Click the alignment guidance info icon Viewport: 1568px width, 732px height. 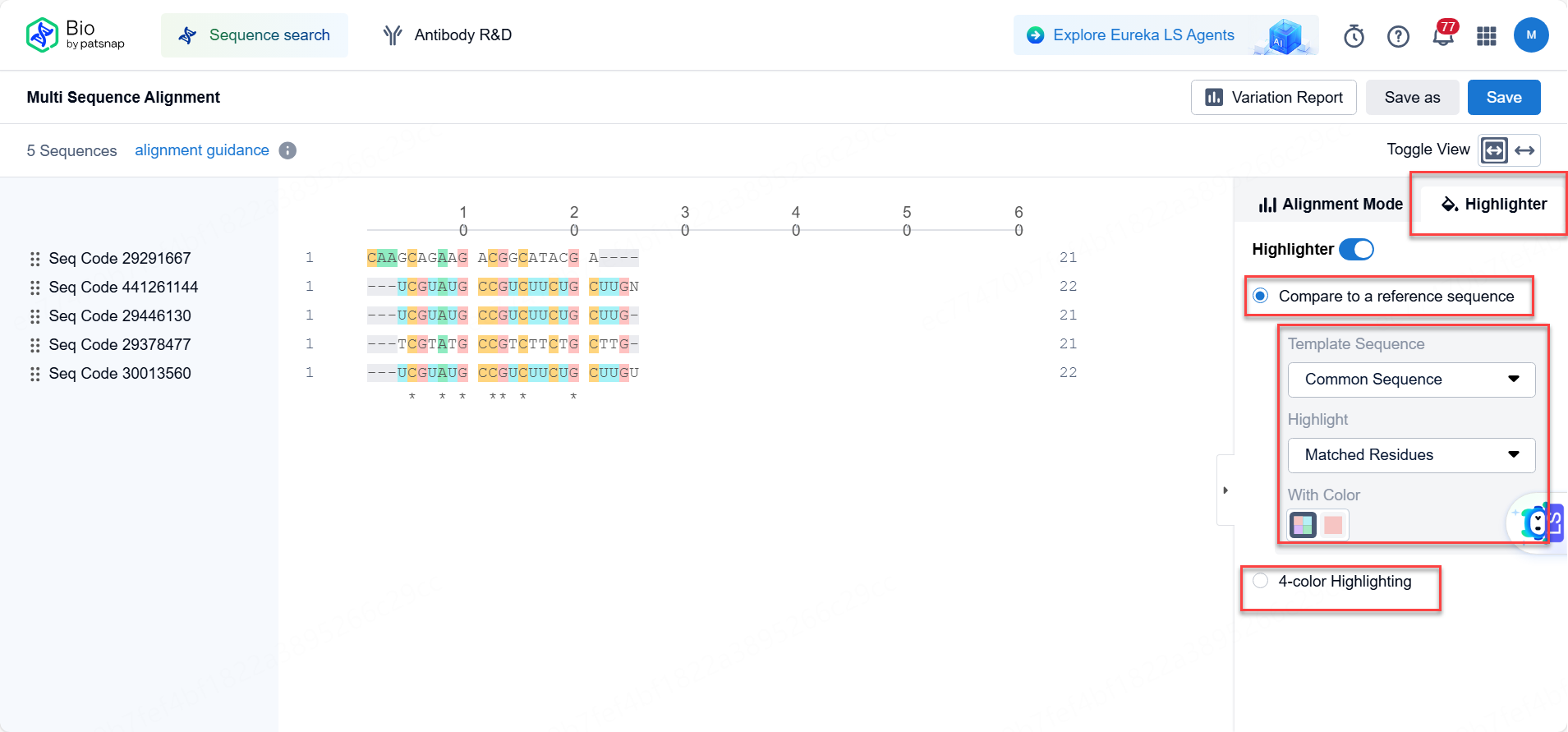point(287,150)
